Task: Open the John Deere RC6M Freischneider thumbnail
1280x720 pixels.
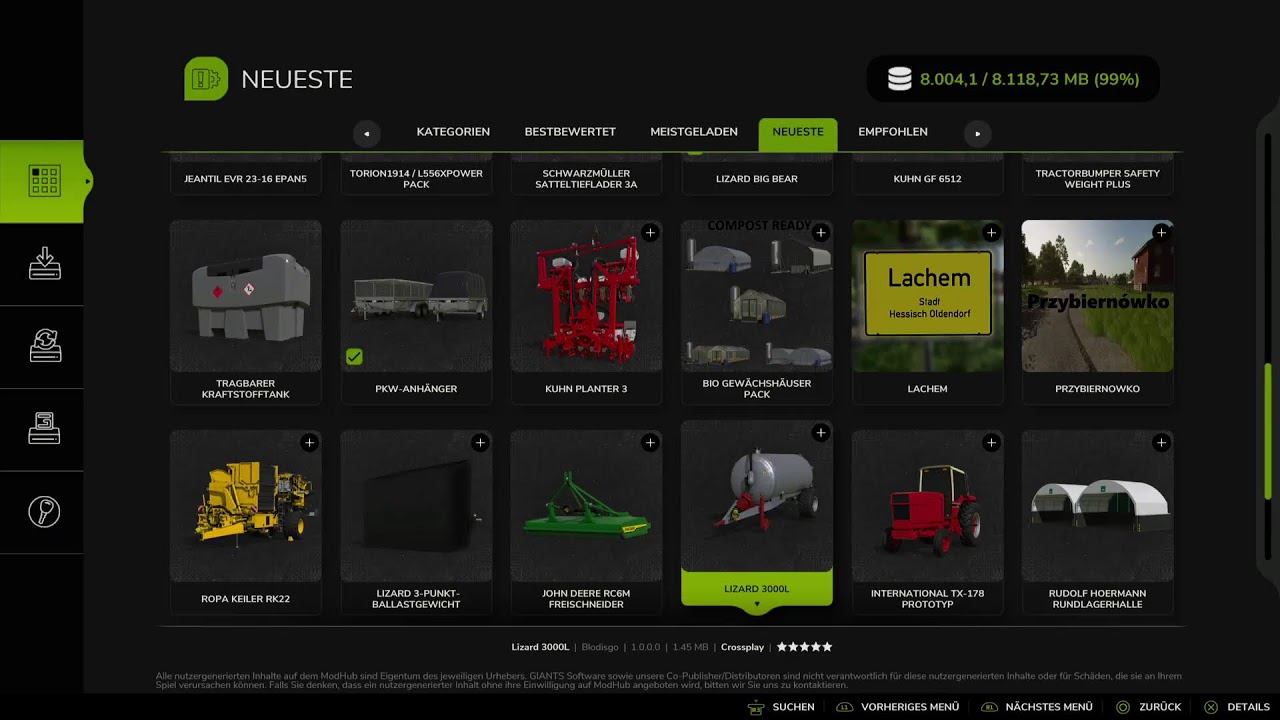Action: click(586, 506)
